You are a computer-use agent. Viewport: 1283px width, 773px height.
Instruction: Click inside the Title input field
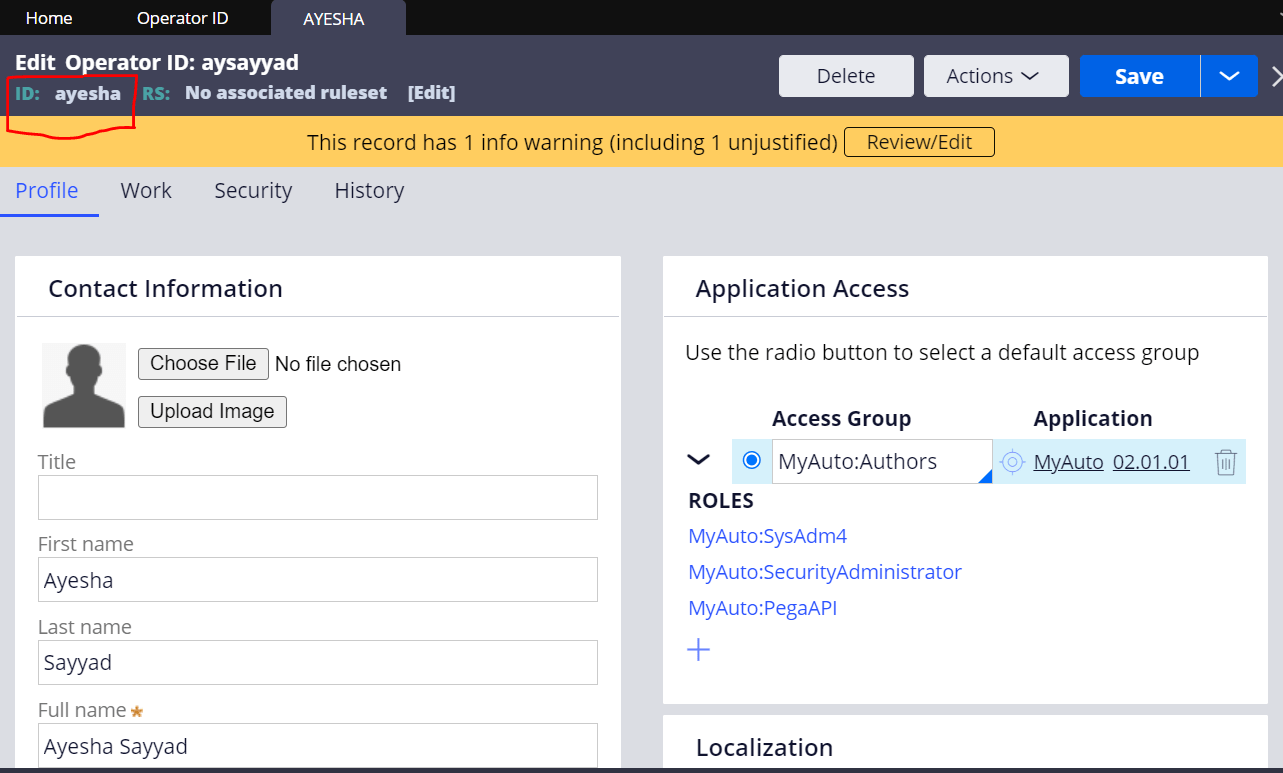[317, 497]
